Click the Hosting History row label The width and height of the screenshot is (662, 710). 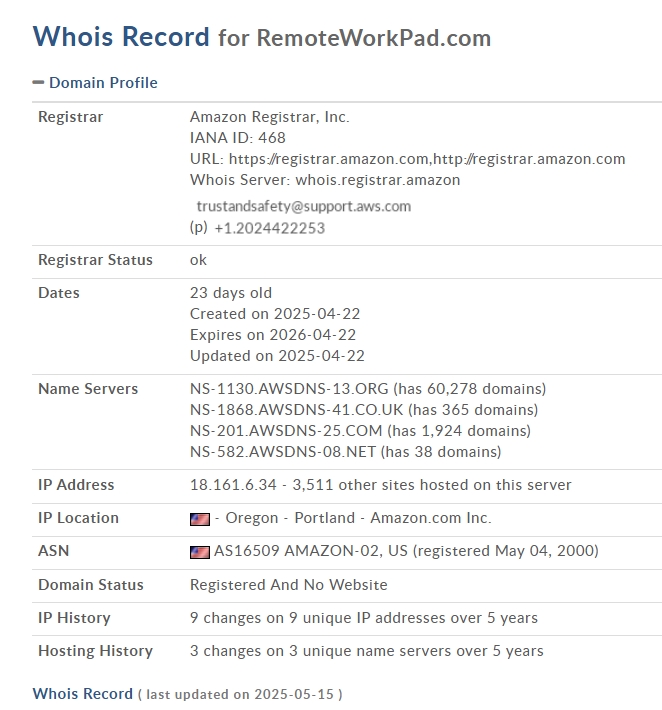pyautogui.click(x=96, y=651)
